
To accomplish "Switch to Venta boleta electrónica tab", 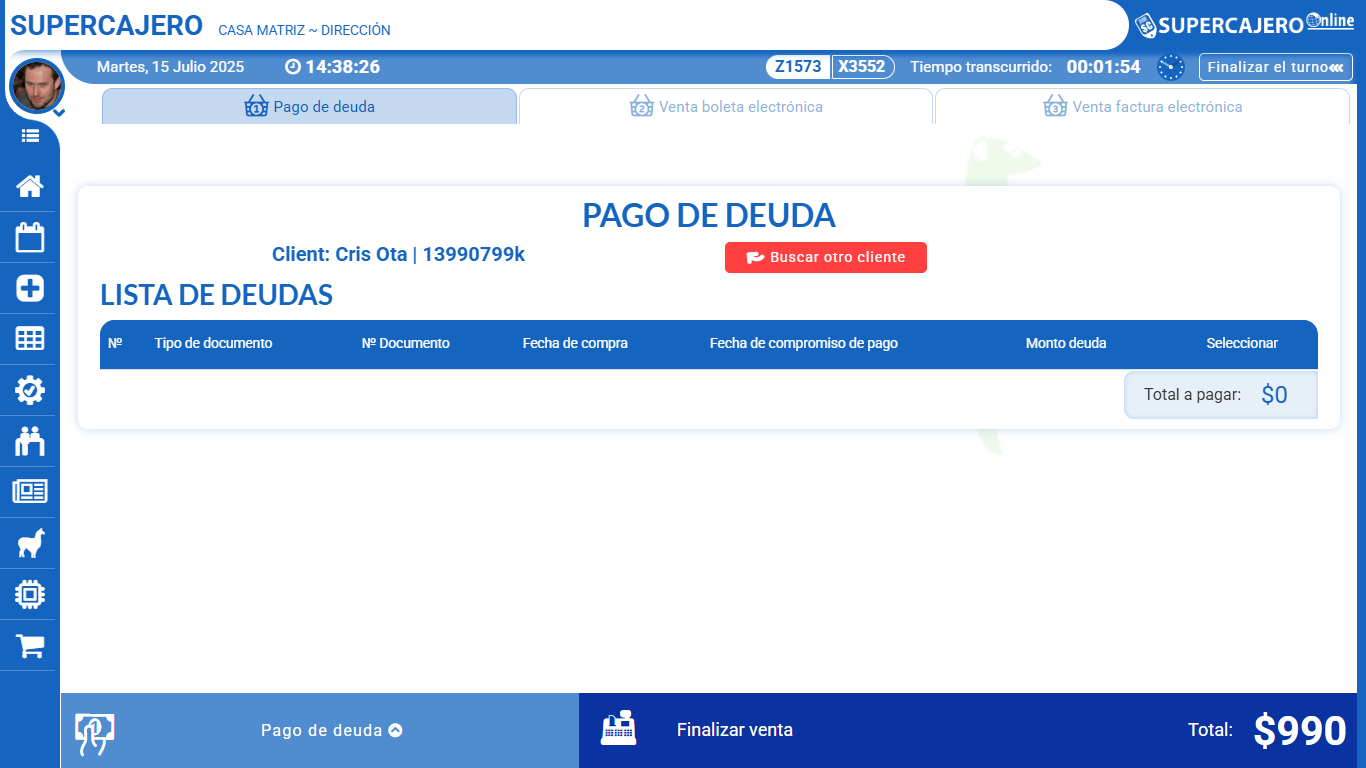I will click(726, 106).
